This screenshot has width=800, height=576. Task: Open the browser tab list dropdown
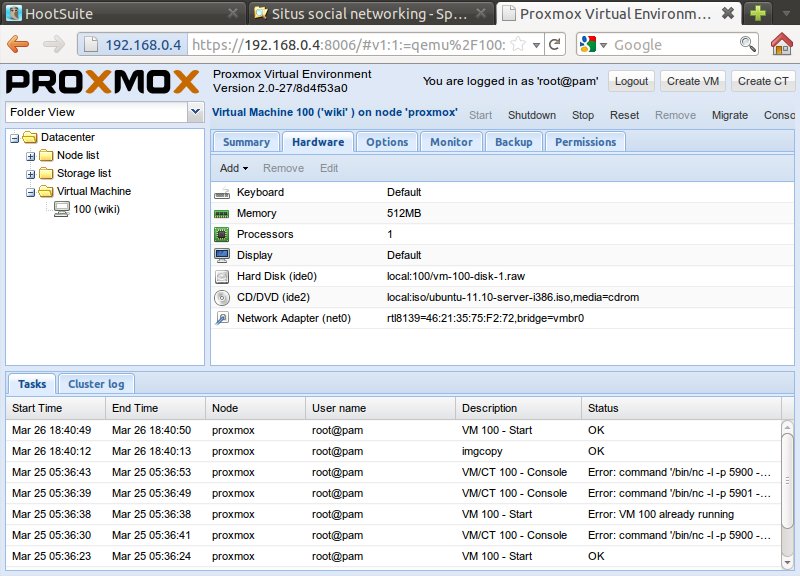point(786,13)
